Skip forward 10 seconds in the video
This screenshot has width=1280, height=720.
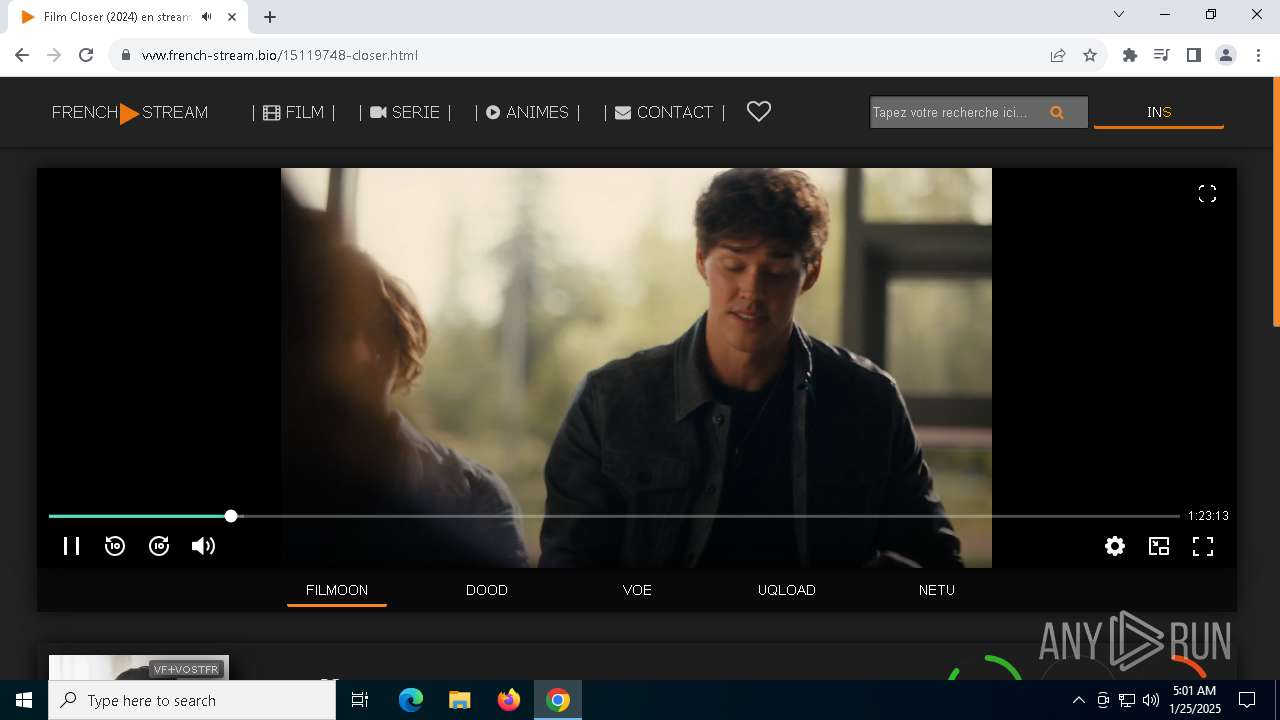point(159,546)
